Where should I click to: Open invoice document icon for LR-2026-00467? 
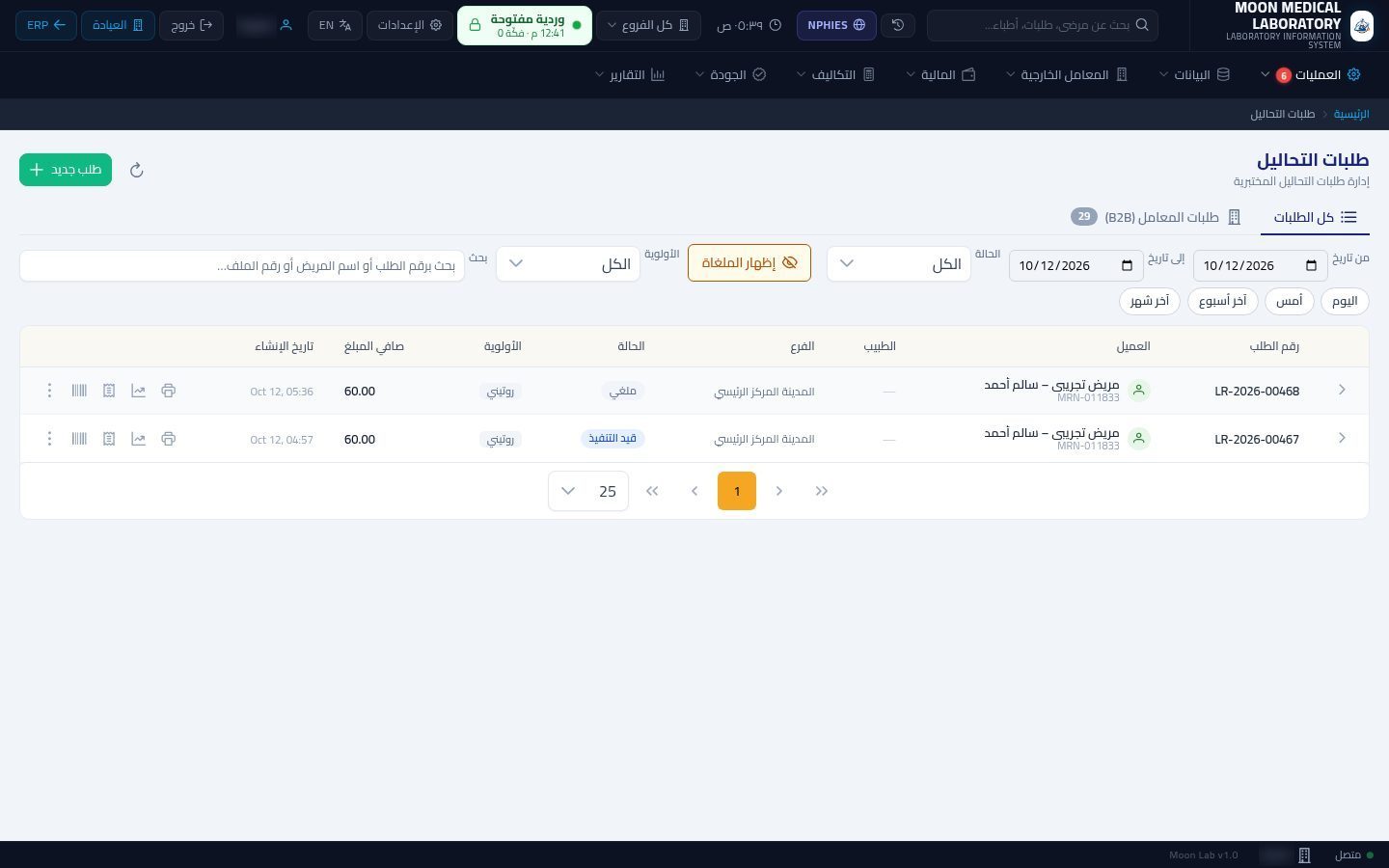click(109, 439)
